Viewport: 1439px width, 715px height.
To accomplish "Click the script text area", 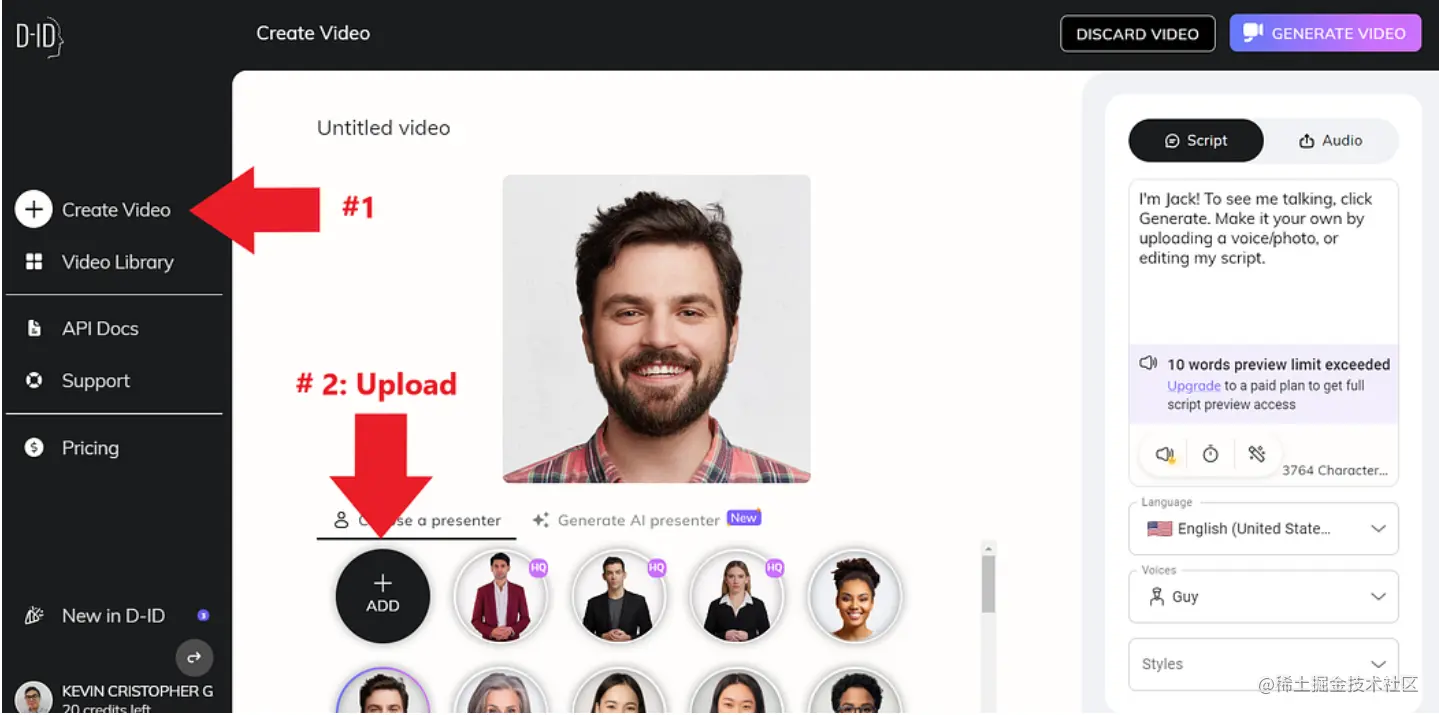I will [x=1263, y=260].
